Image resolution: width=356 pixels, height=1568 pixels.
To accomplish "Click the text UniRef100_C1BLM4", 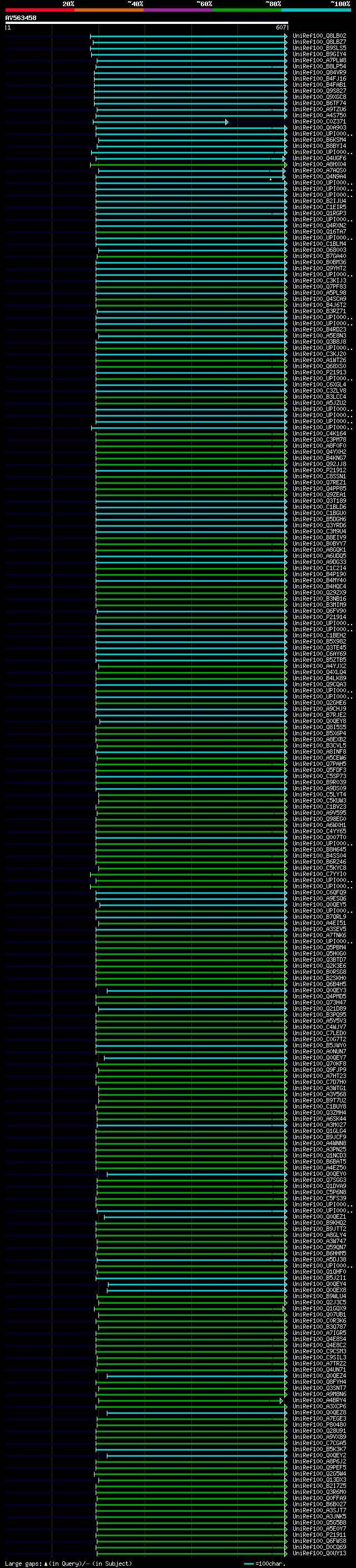I will (319, 244).
